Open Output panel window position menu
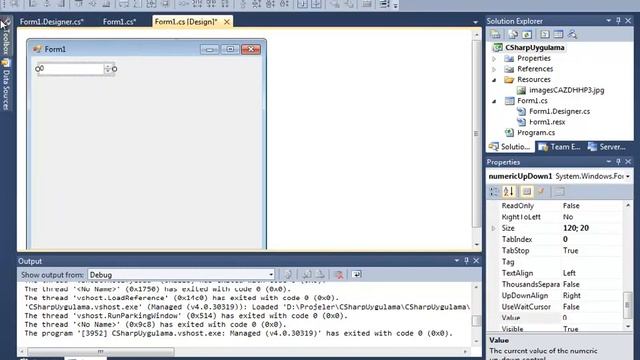 click(x=457, y=260)
